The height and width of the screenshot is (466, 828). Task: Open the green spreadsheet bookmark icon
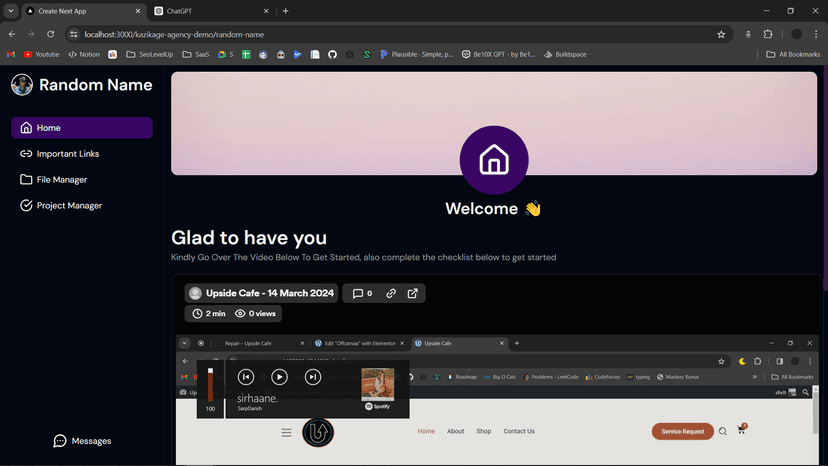(x=246, y=54)
